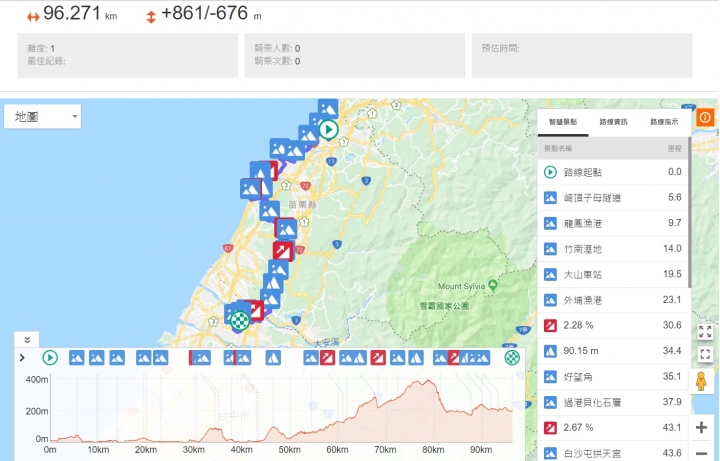Expand the elevation strip right-arrow chevron
Viewport: 720px width, 461px height.
(22, 358)
